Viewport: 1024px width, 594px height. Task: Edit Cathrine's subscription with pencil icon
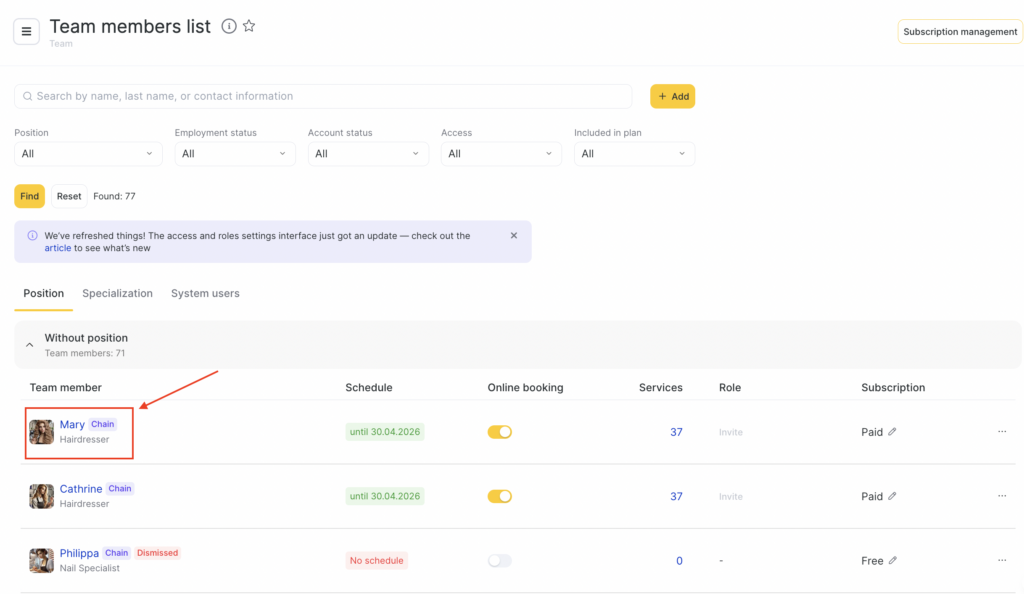pos(893,496)
